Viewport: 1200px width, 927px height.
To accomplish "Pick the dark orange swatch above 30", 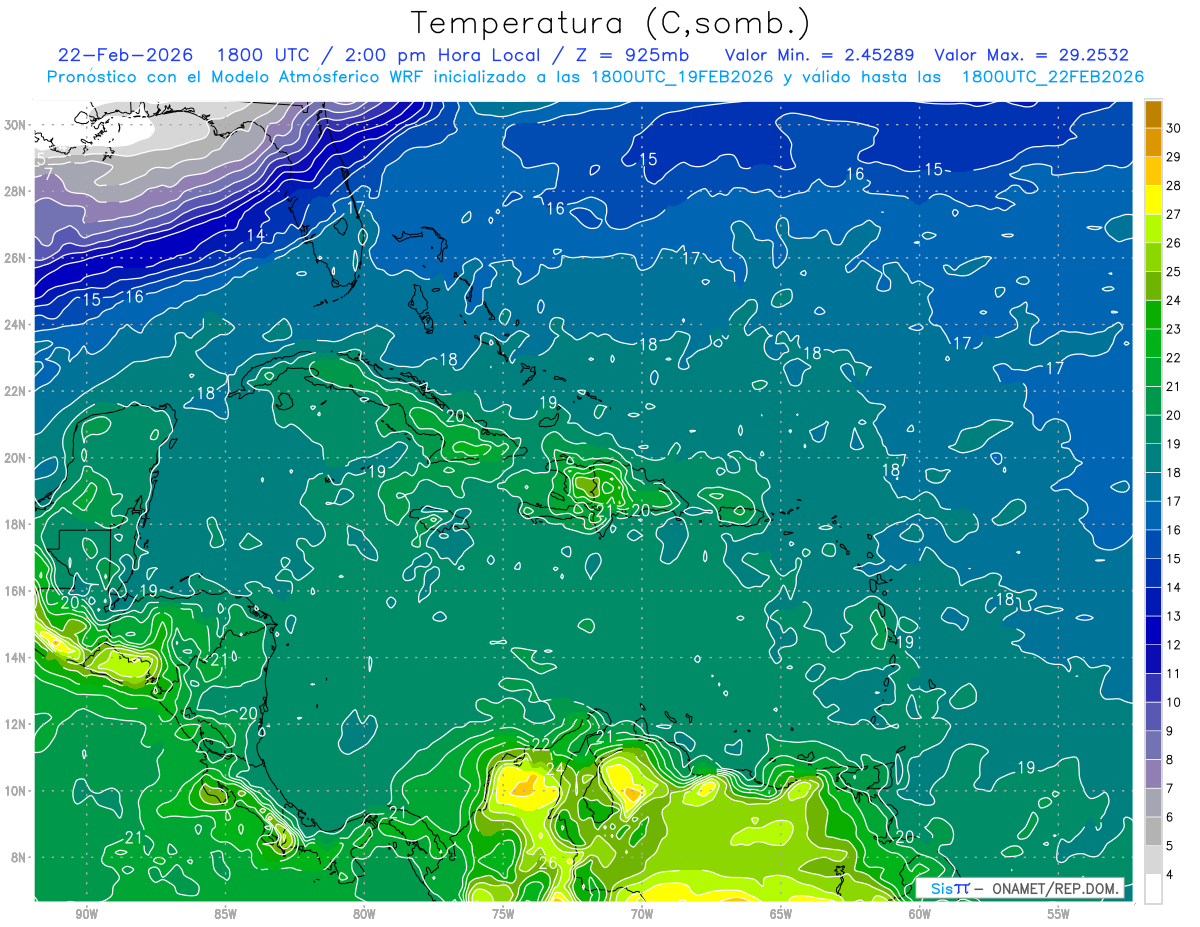I will click(x=1153, y=114).
